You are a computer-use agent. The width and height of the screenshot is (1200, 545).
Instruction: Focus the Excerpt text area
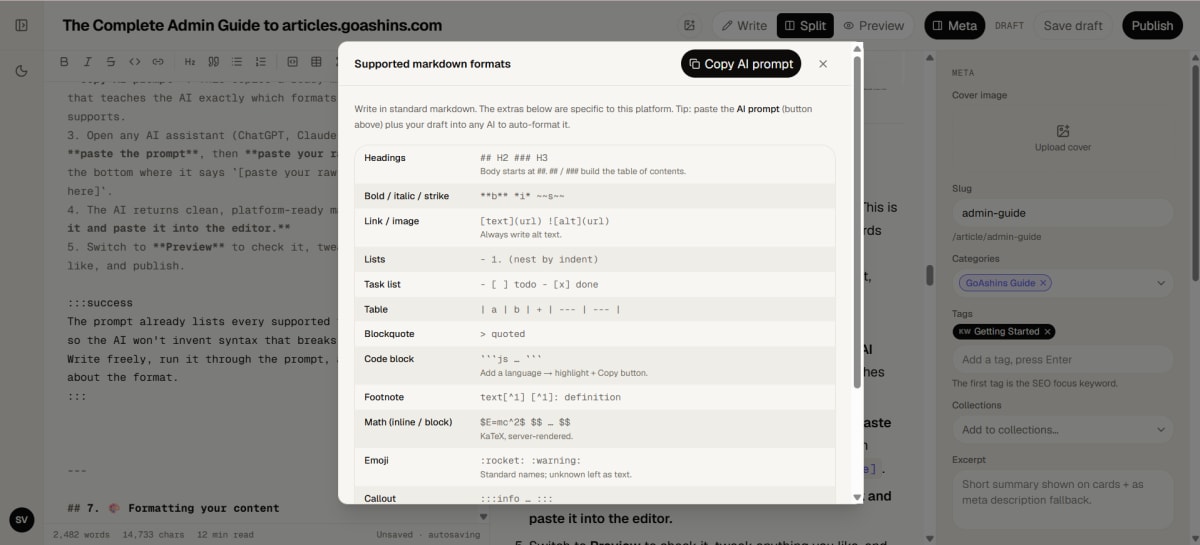point(1062,499)
